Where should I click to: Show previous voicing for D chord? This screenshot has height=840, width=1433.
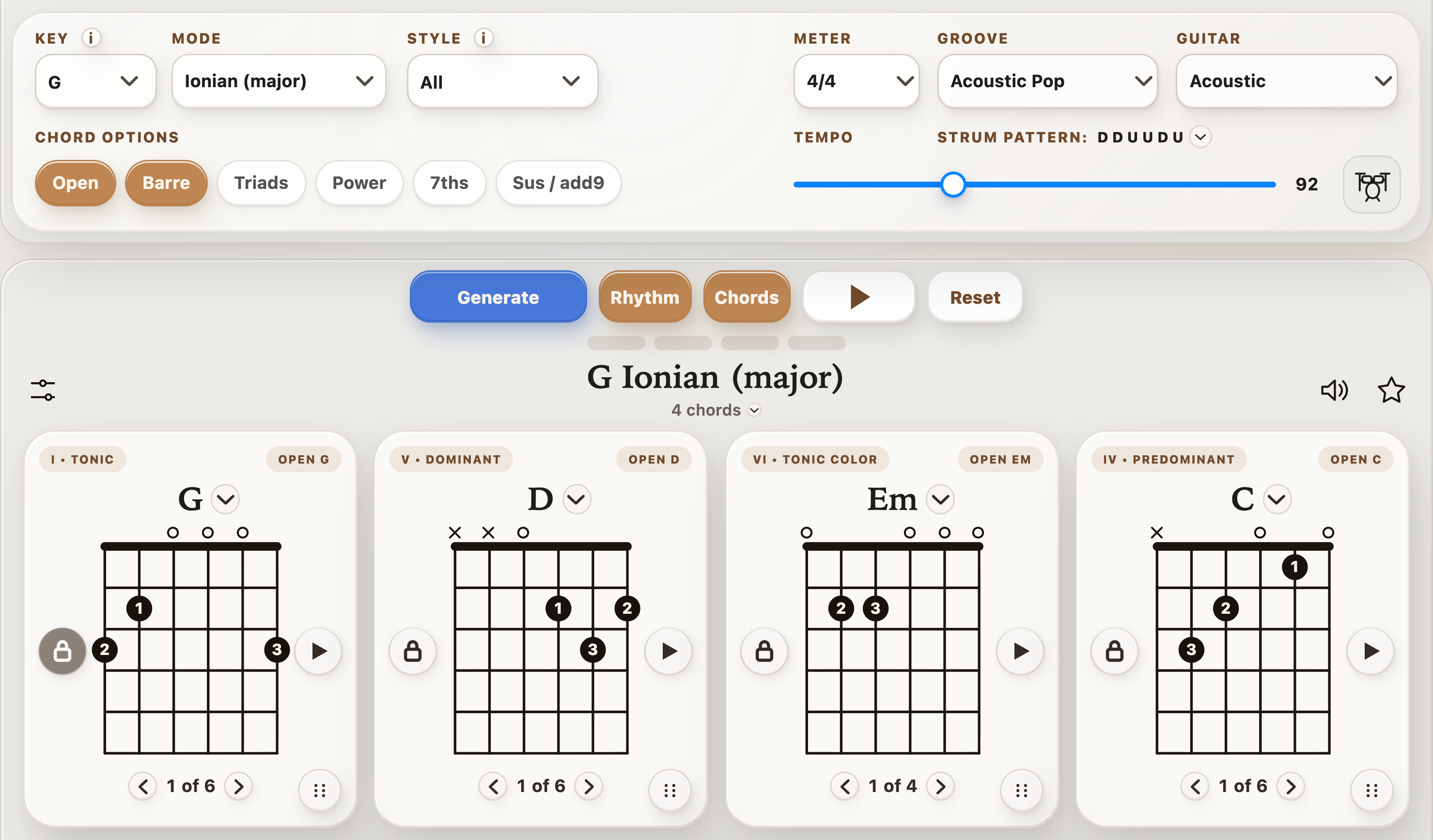[x=493, y=787]
